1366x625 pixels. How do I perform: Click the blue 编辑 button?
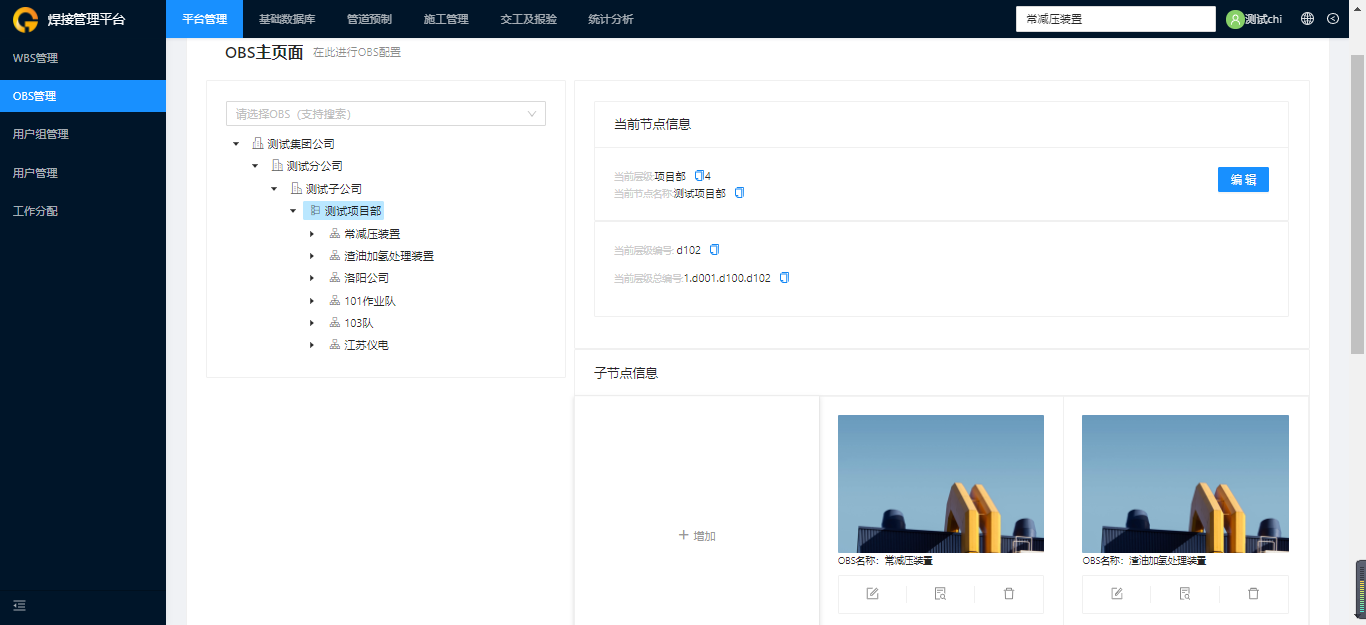(x=1243, y=180)
